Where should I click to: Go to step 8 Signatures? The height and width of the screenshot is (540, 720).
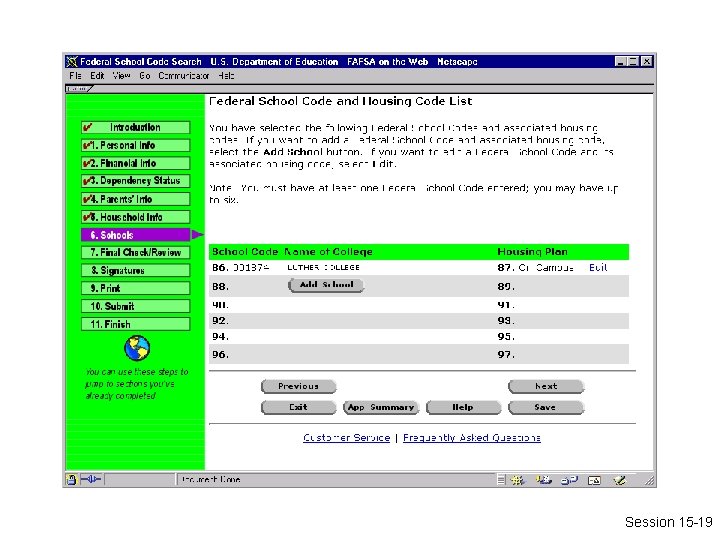coord(135,270)
